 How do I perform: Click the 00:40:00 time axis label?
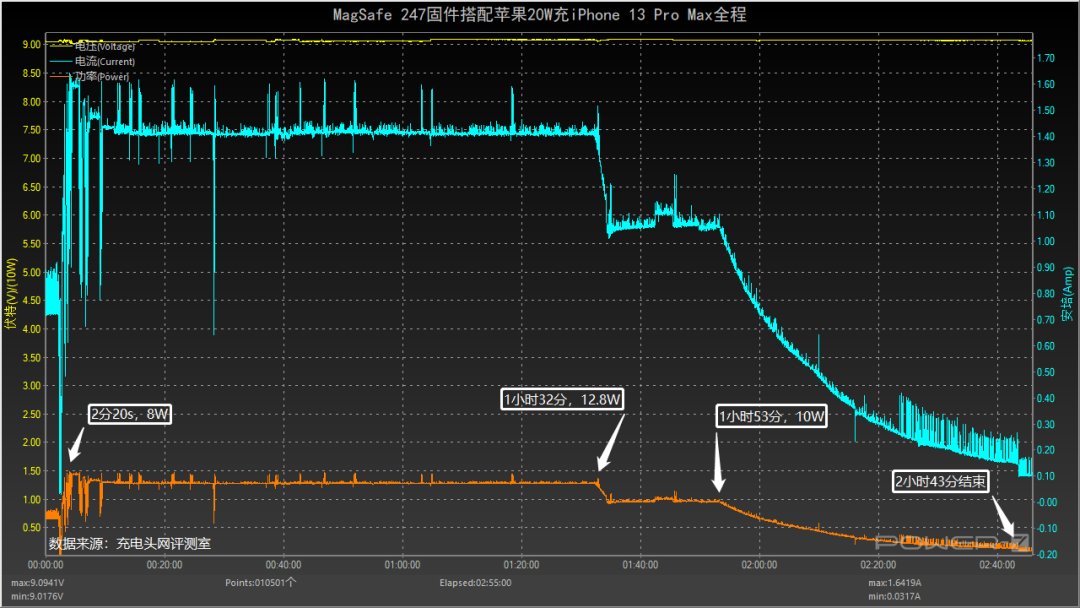coord(284,565)
